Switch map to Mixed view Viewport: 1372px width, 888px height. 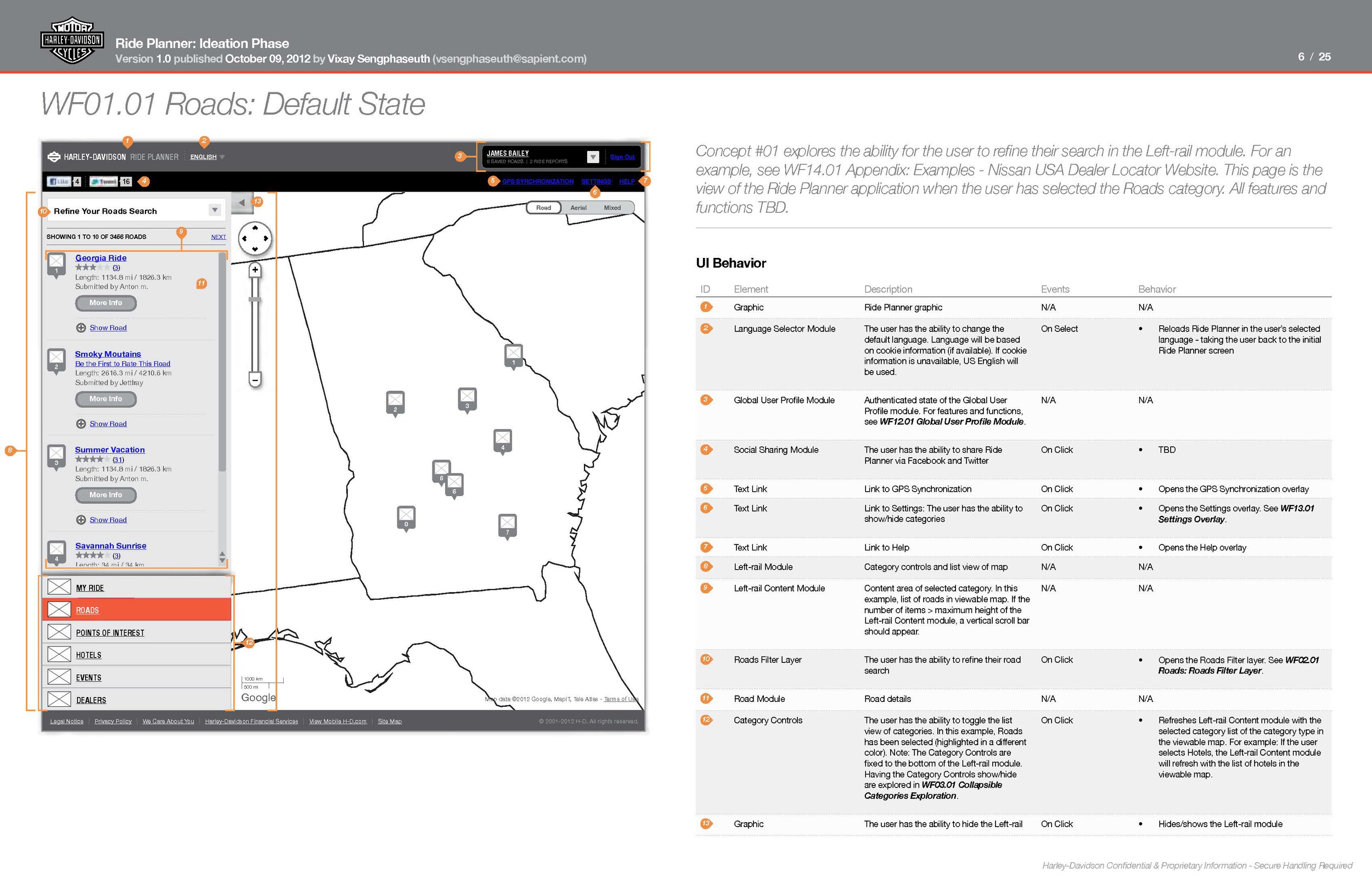coord(612,207)
